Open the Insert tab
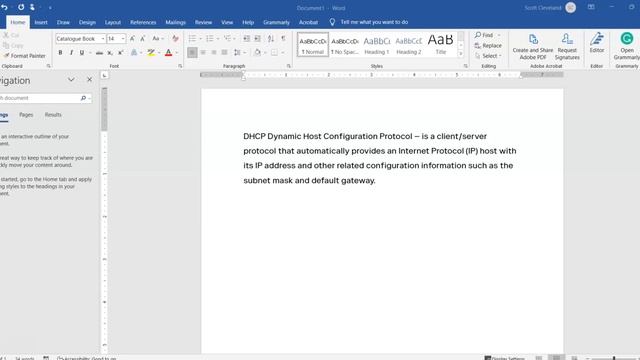 [41, 22]
